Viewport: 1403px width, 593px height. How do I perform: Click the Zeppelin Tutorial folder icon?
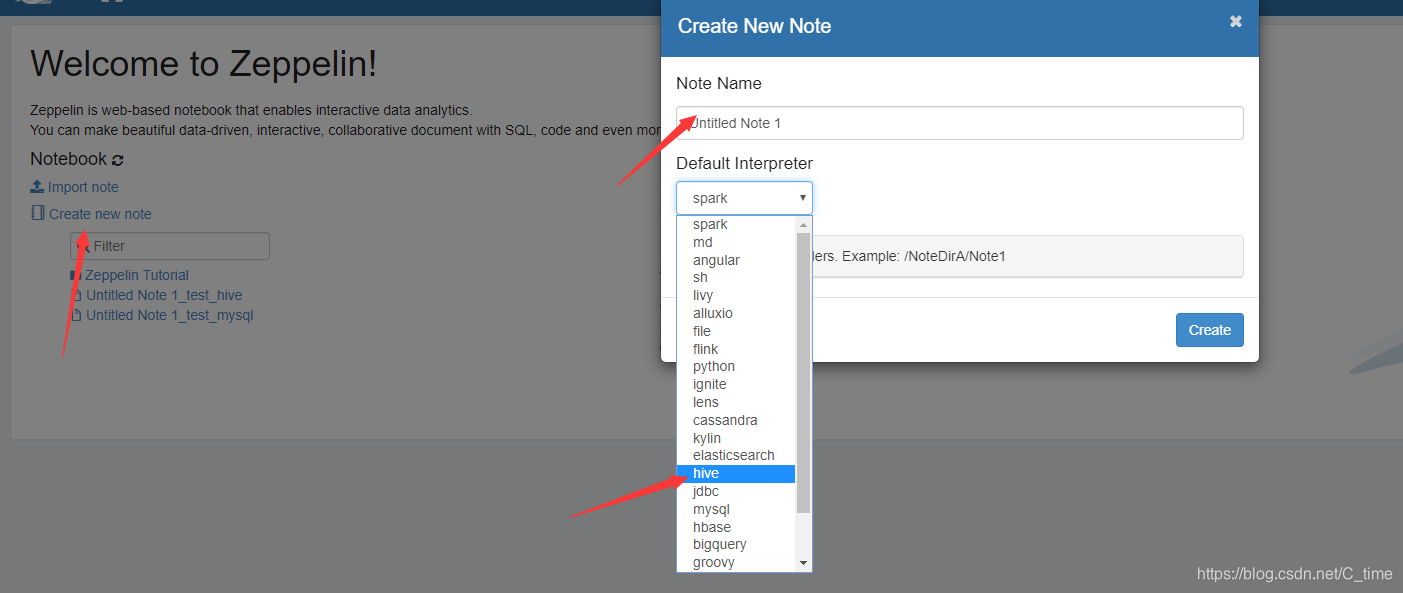click(76, 275)
